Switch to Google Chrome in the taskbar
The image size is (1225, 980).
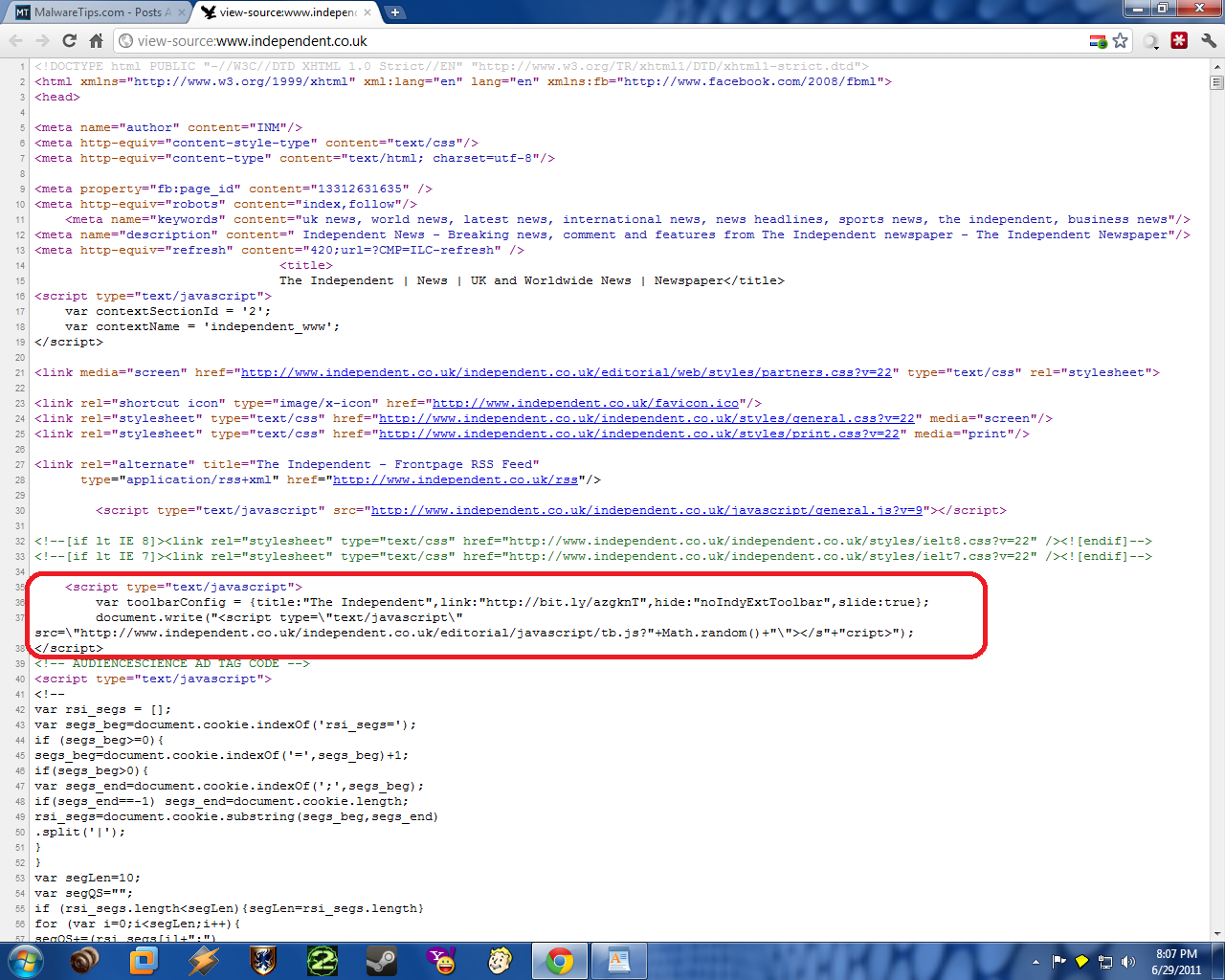560,961
